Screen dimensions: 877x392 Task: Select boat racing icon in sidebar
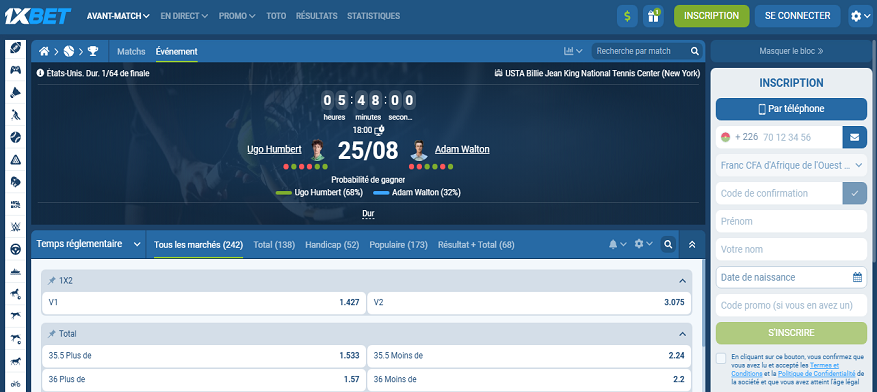pyautogui.click(x=16, y=272)
